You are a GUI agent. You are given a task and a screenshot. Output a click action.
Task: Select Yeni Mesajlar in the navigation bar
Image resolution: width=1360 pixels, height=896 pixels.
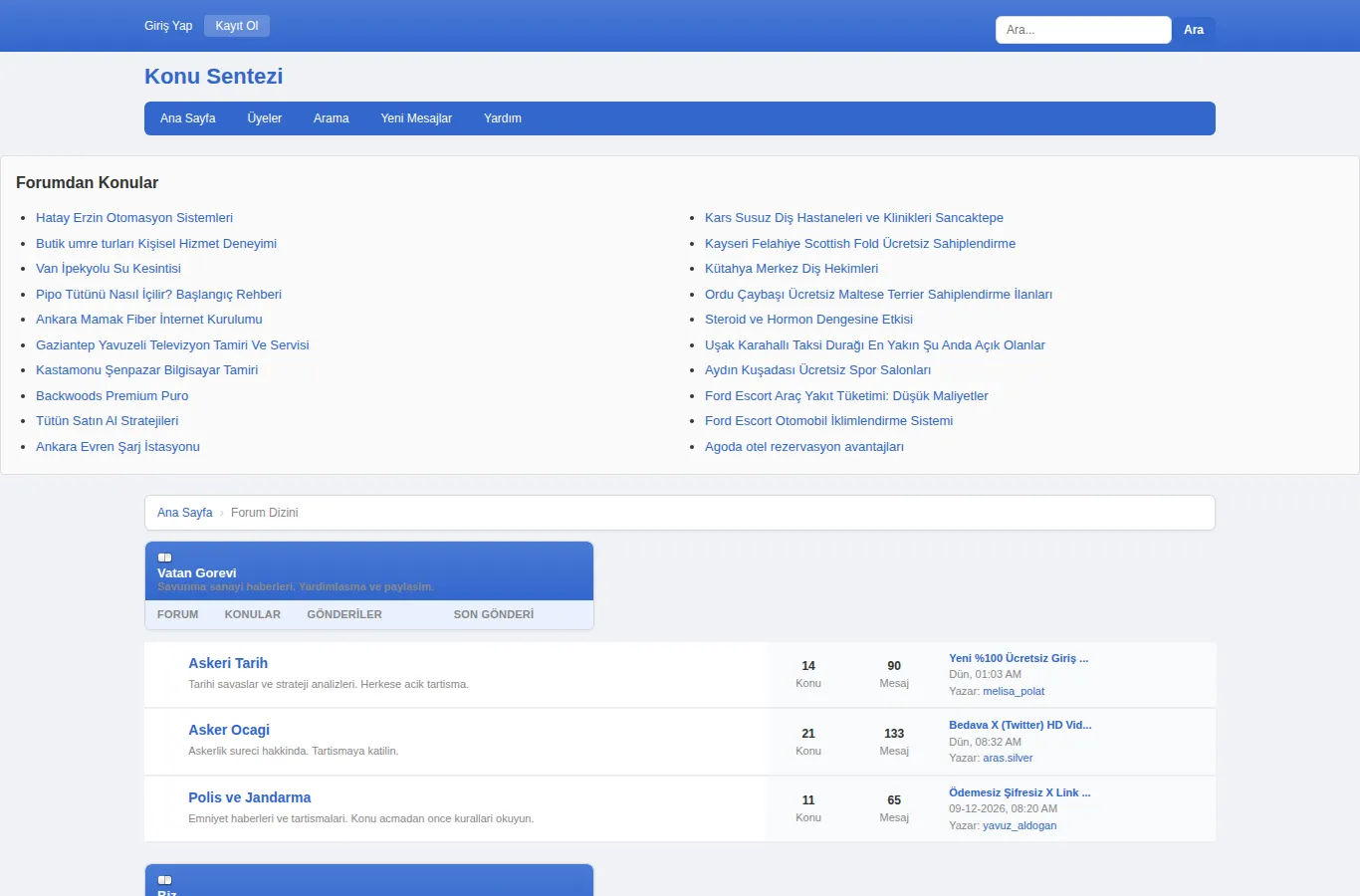click(x=416, y=118)
